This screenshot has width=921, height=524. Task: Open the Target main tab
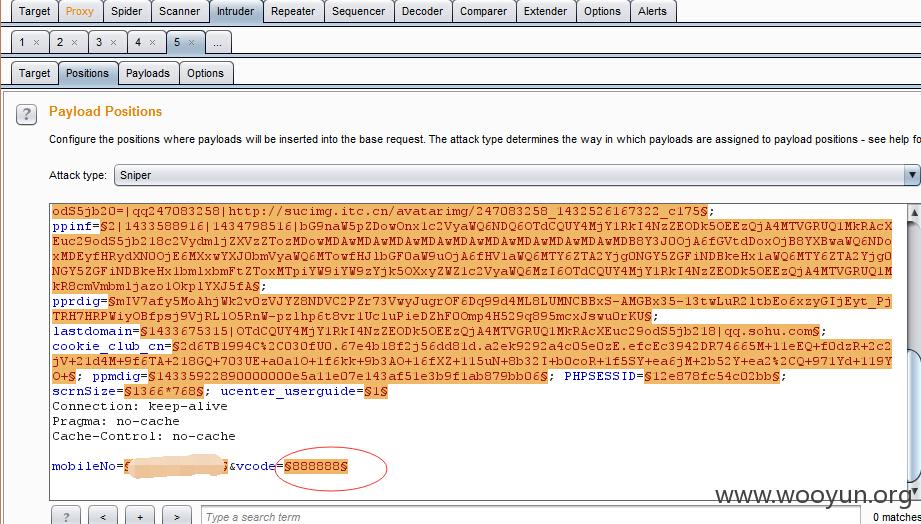pyautogui.click(x=34, y=11)
